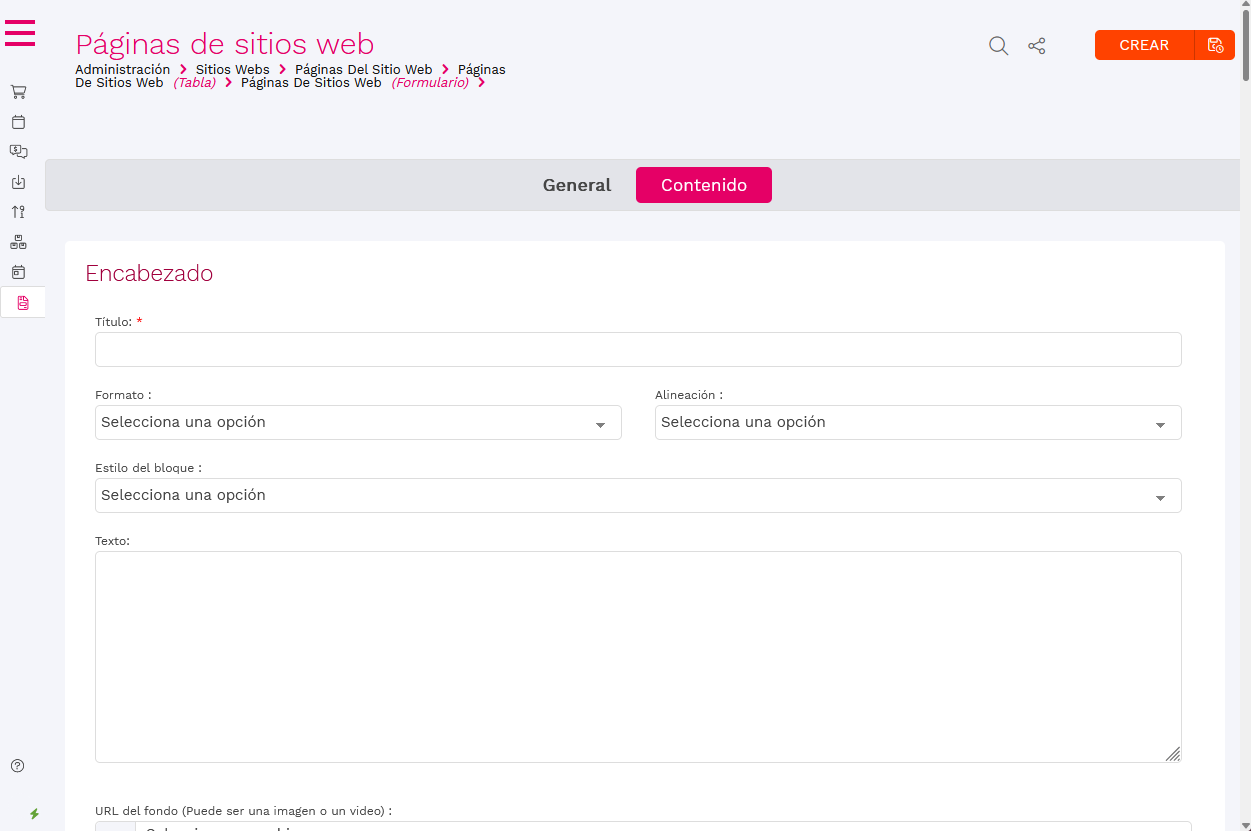
Task: Select the stacked boxes sidebar icon
Action: [18, 242]
